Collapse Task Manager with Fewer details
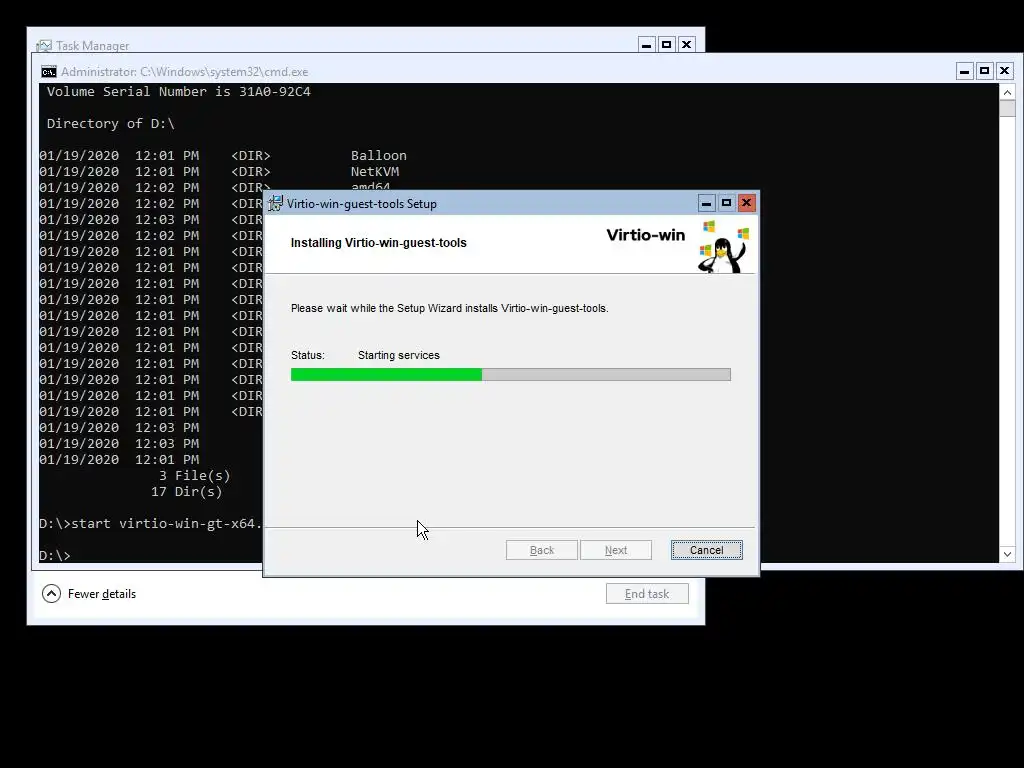 (89, 594)
